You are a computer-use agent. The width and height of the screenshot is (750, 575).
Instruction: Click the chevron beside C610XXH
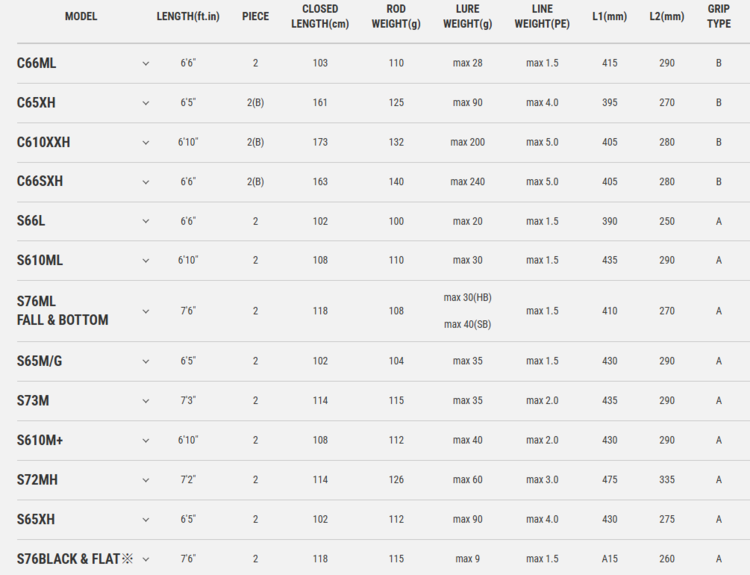pos(145,142)
